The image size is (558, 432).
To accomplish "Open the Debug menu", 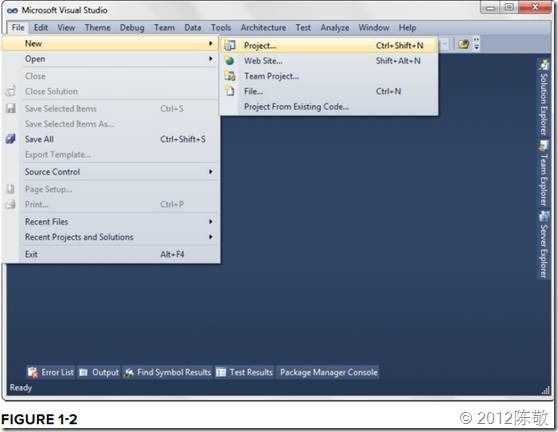I will coord(132,27).
